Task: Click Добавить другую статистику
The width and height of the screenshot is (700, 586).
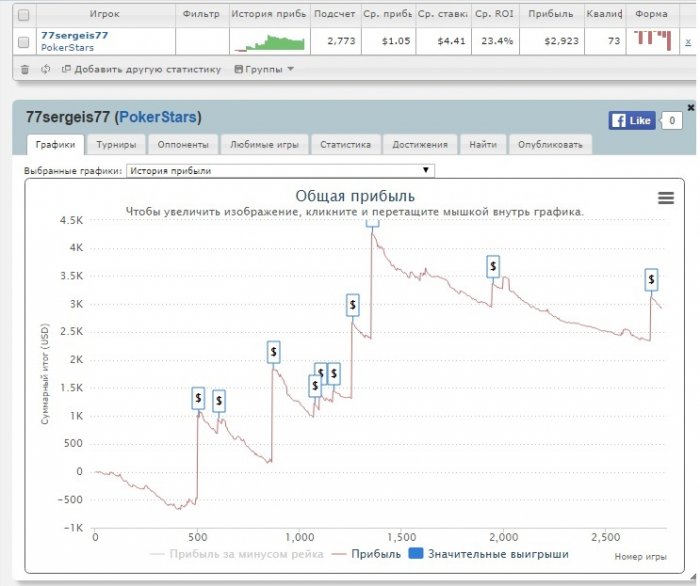Action: click(x=141, y=69)
